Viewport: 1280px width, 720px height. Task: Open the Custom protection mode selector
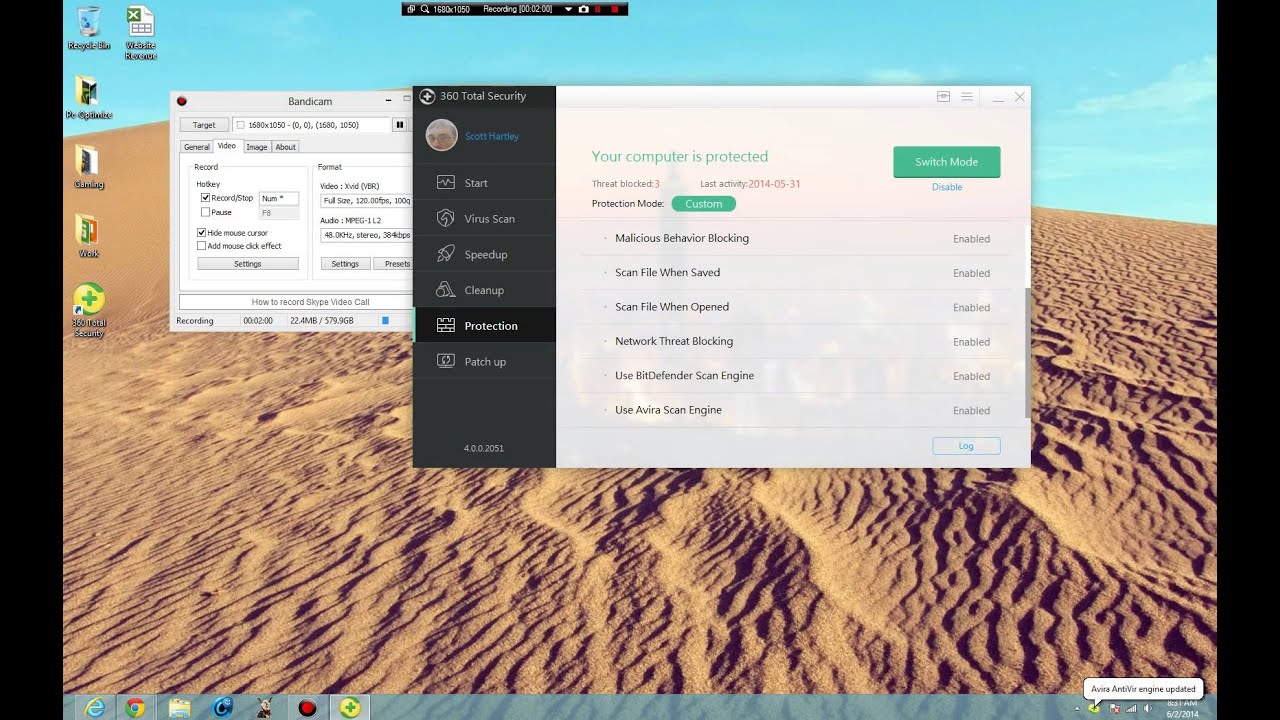(703, 204)
